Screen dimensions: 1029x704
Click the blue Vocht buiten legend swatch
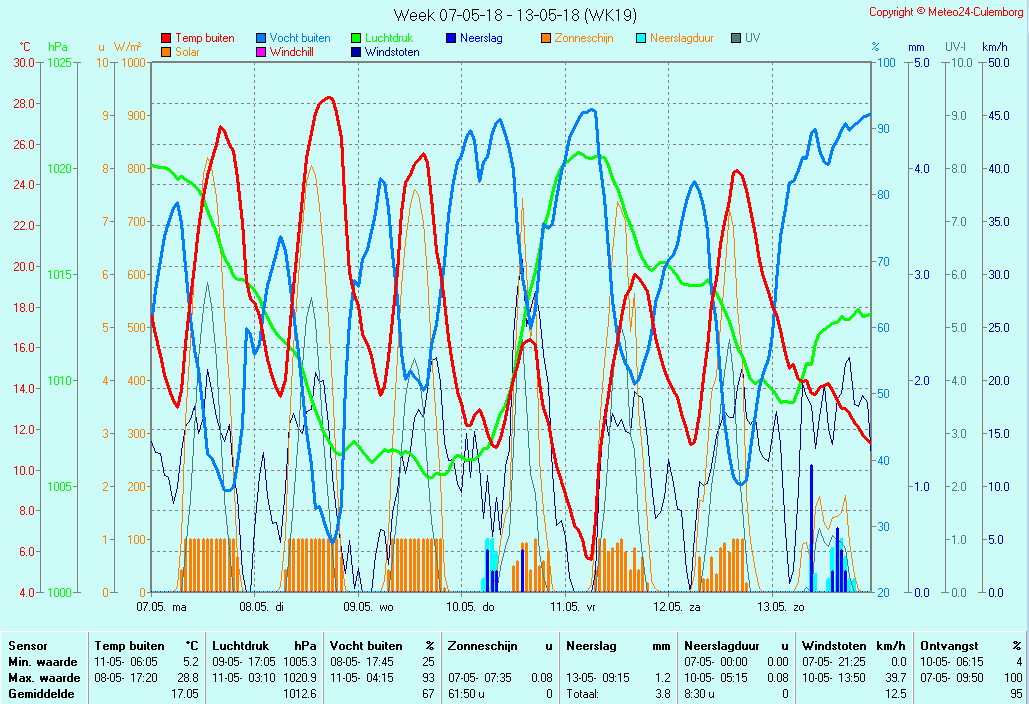click(261, 39)
